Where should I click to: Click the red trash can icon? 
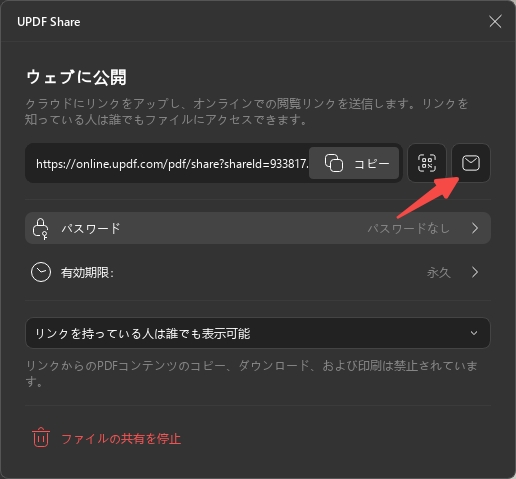[41, 437]
